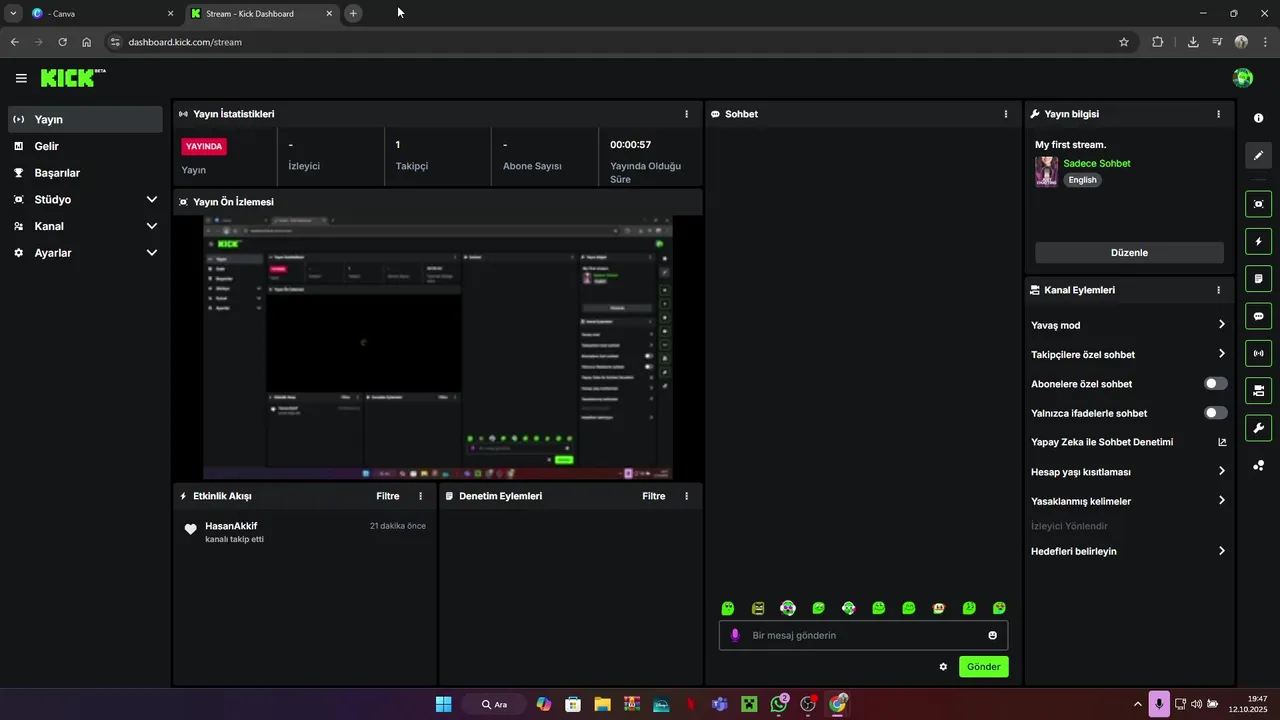Open Kanal Eylemleri panel three-dot menu
This screenshot has width=1280, height=720.
pos(1218,290)
